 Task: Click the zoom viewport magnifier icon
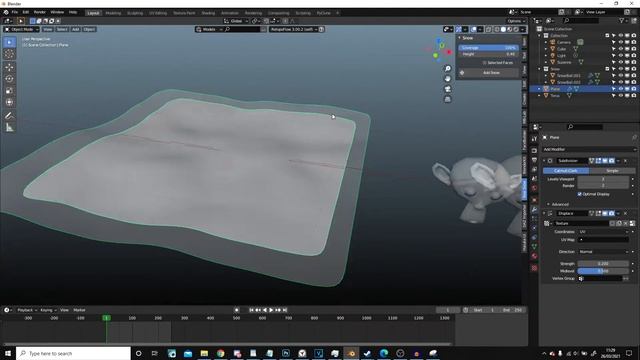coord(448,69)
